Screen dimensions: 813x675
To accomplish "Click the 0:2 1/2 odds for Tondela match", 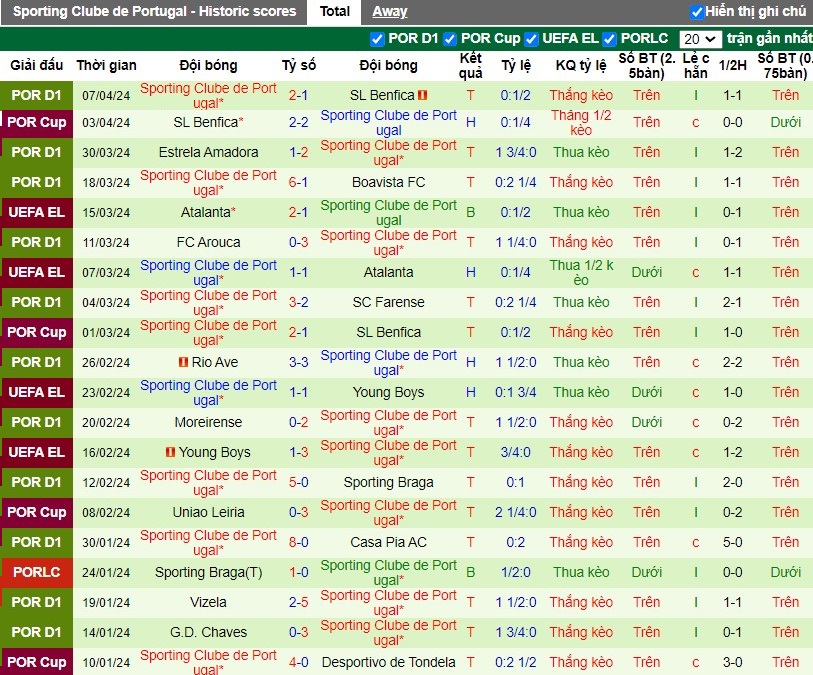I will click(515, 663).
